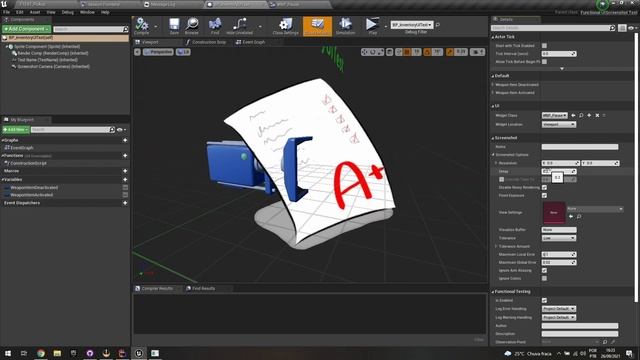
Task: Open the debug filter object dropdown
Action: (x=412, y=25)
